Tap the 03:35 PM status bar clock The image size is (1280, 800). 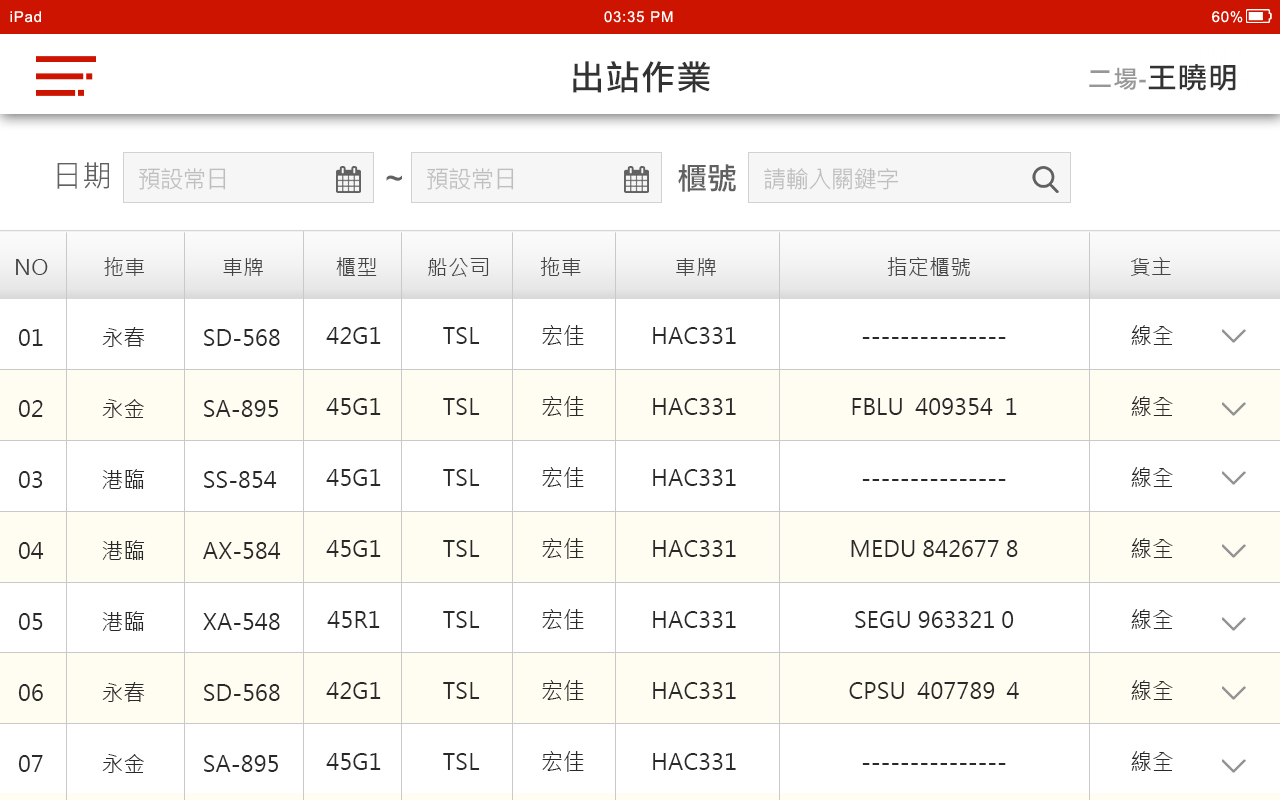point(639,17)
